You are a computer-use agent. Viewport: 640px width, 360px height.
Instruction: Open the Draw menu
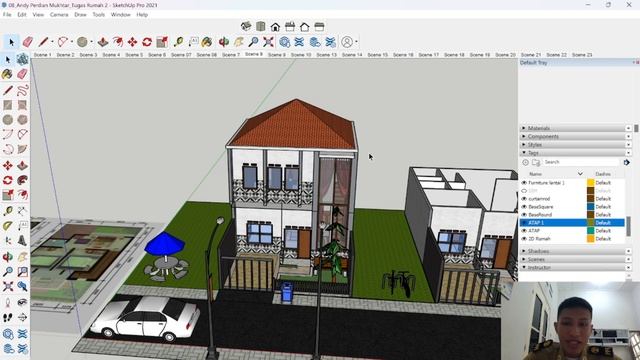coord(80,15)
